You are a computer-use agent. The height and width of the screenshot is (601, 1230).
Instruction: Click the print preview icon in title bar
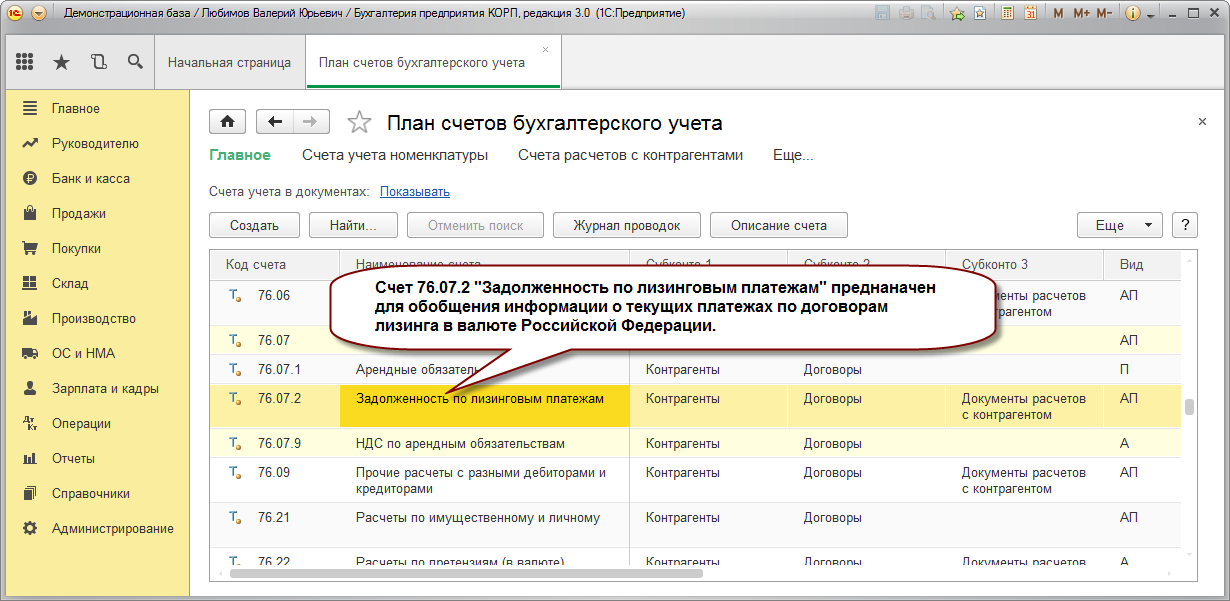click(x=928, y=14)
